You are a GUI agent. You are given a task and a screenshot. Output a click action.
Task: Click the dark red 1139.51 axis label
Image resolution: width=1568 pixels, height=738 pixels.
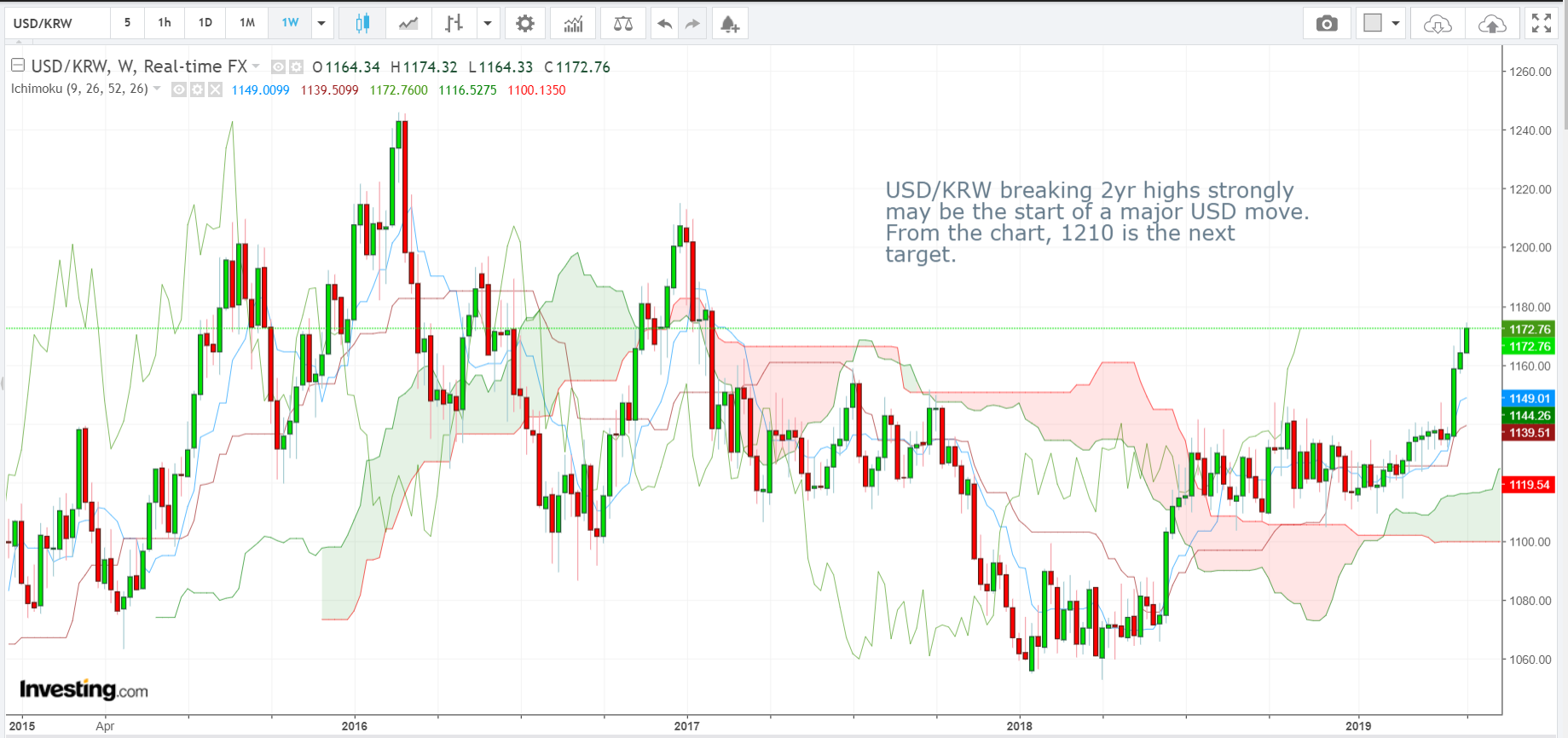[x=1530, y=432]
